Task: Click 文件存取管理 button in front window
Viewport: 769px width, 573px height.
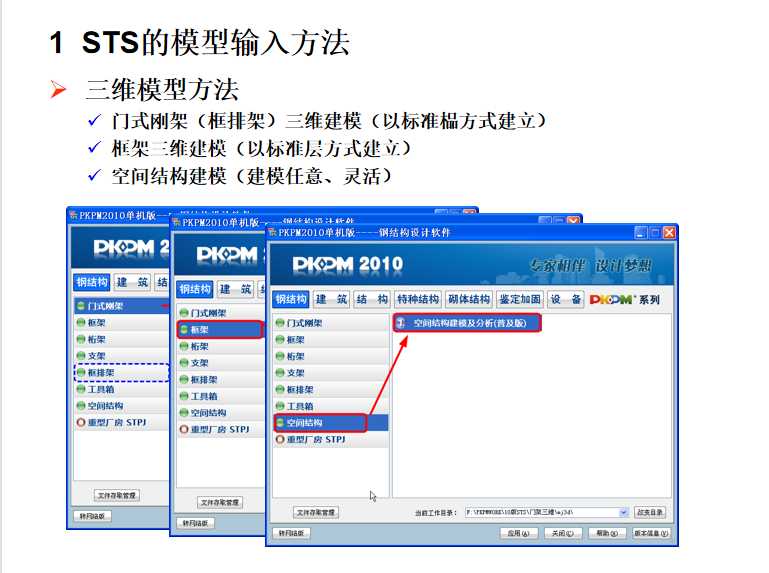Action: coord(316,512)
